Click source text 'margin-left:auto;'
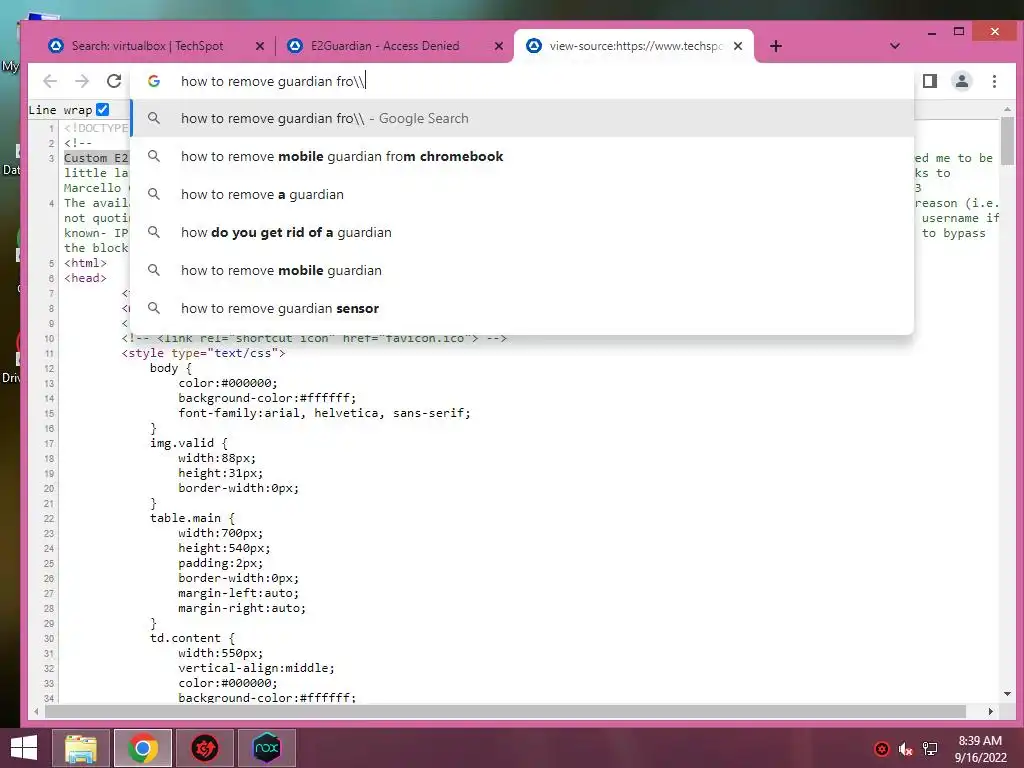Screen dimensions: 1024x768 (238, 593)
